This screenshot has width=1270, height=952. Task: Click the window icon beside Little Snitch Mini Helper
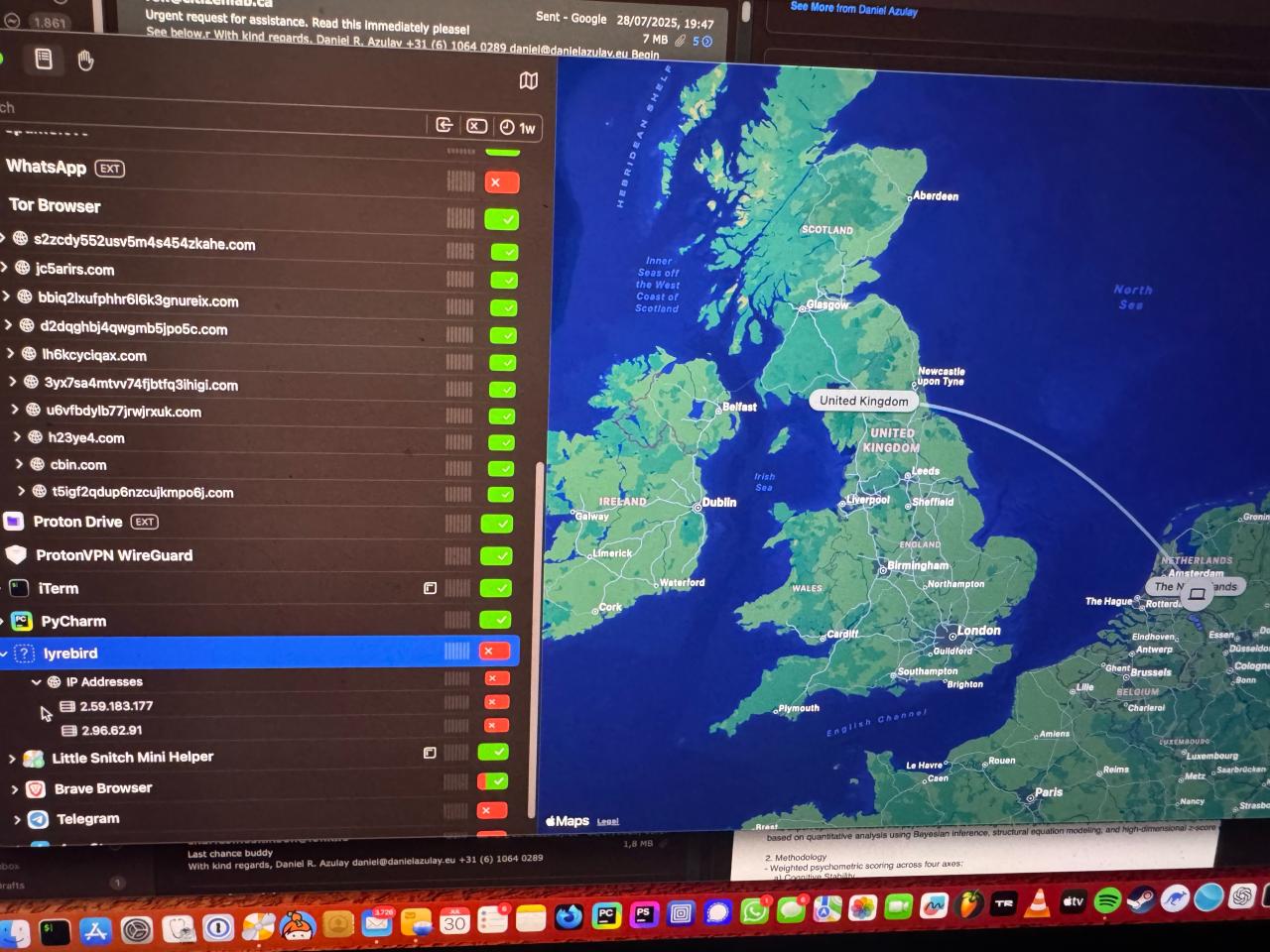(x=430, y=754)
